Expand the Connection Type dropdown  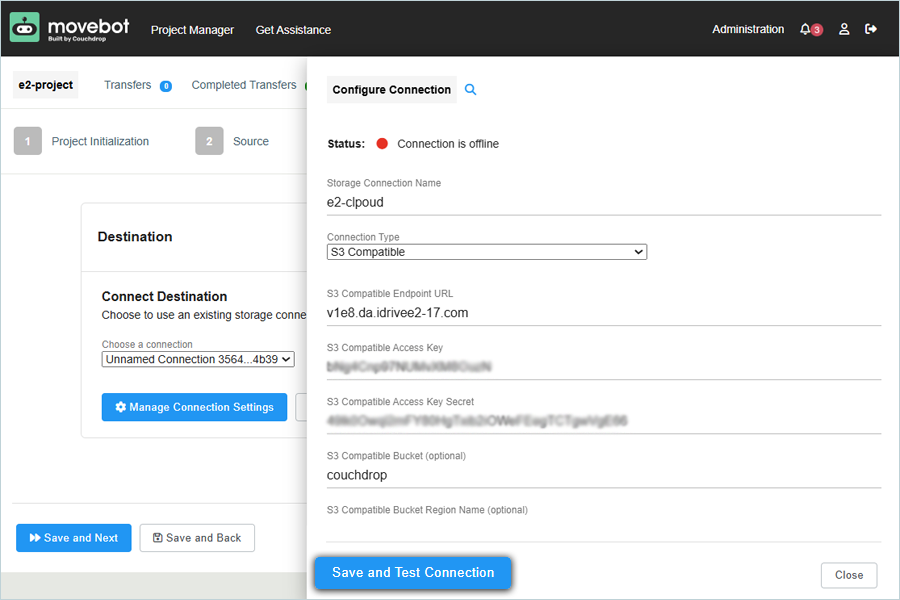pos(487,252)
